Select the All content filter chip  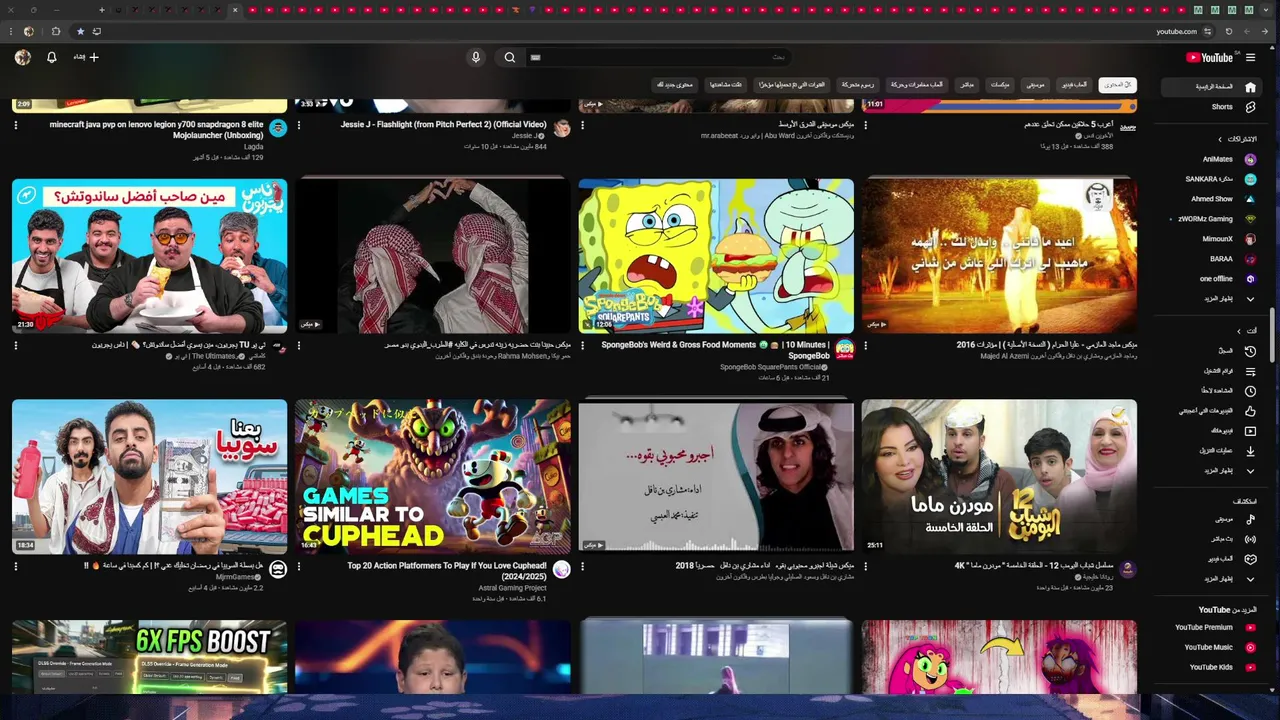(1117, 85)
